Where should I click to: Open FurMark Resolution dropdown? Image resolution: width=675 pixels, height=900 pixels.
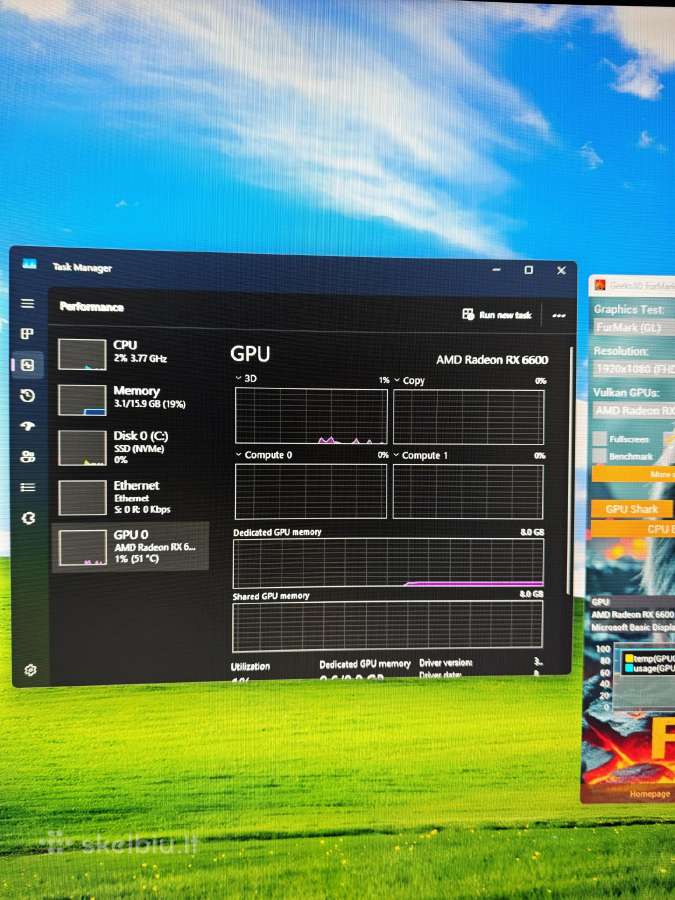pos(634,368)
